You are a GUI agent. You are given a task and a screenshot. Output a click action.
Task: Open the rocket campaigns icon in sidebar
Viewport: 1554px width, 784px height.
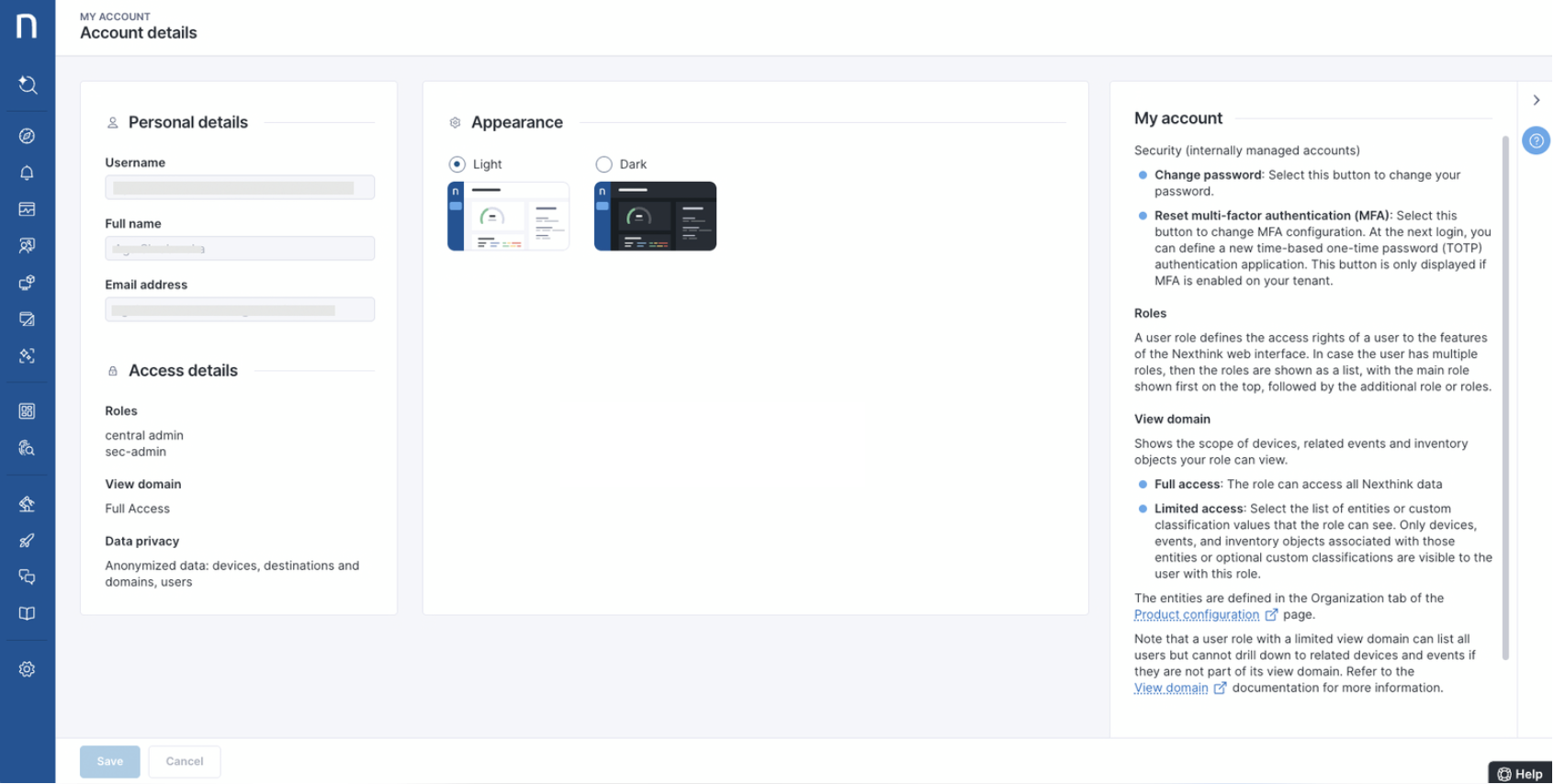click(x=27, y=541)
